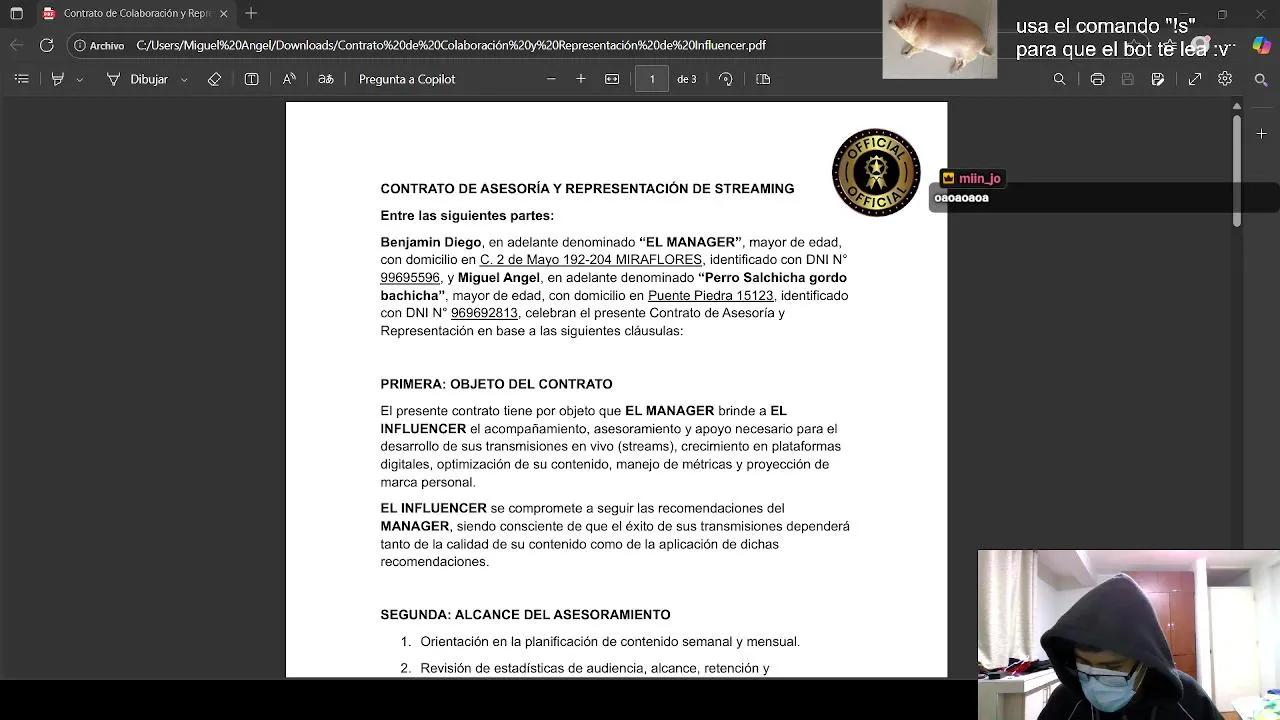Click the webcam overlay feed

(1129, 634)
